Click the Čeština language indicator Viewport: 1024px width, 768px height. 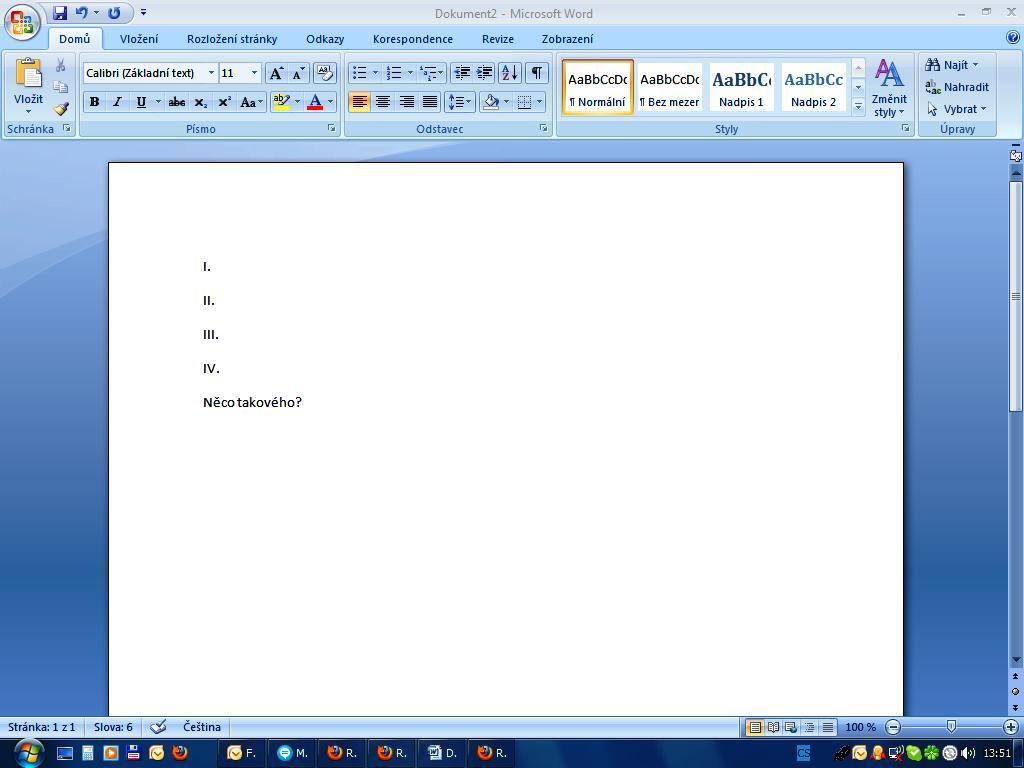tap(202, 727)
